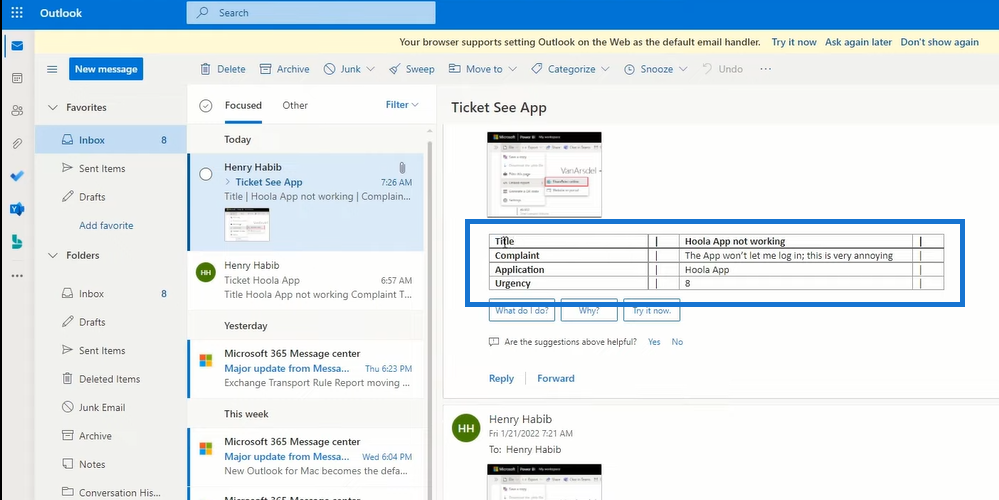Click Forward link in message
This screenshot has height=500, width=999.
point(556,378)
